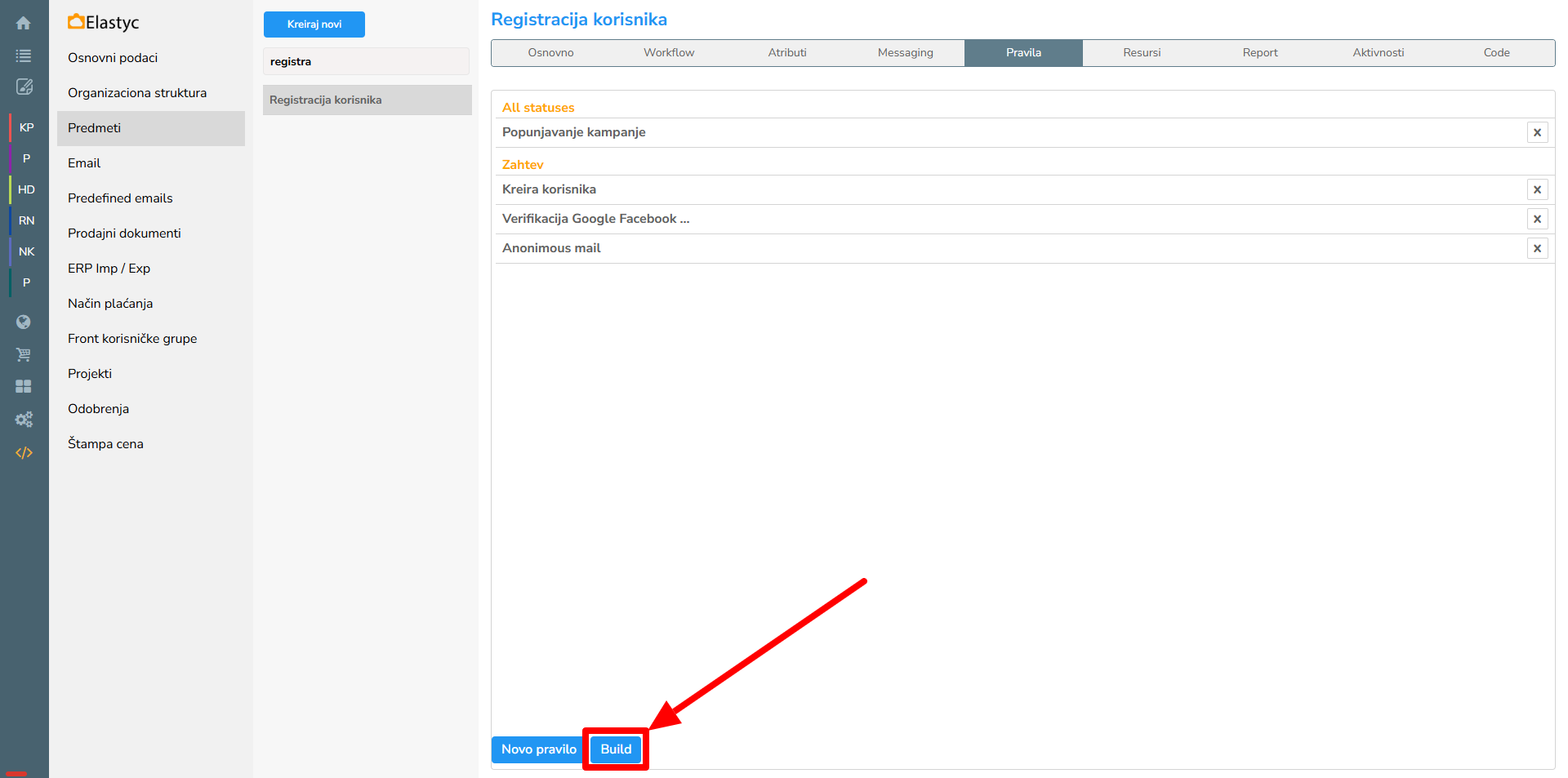
Task: Remove the Popunjavanje kampanje rule
Action: tap(1537, 132)
